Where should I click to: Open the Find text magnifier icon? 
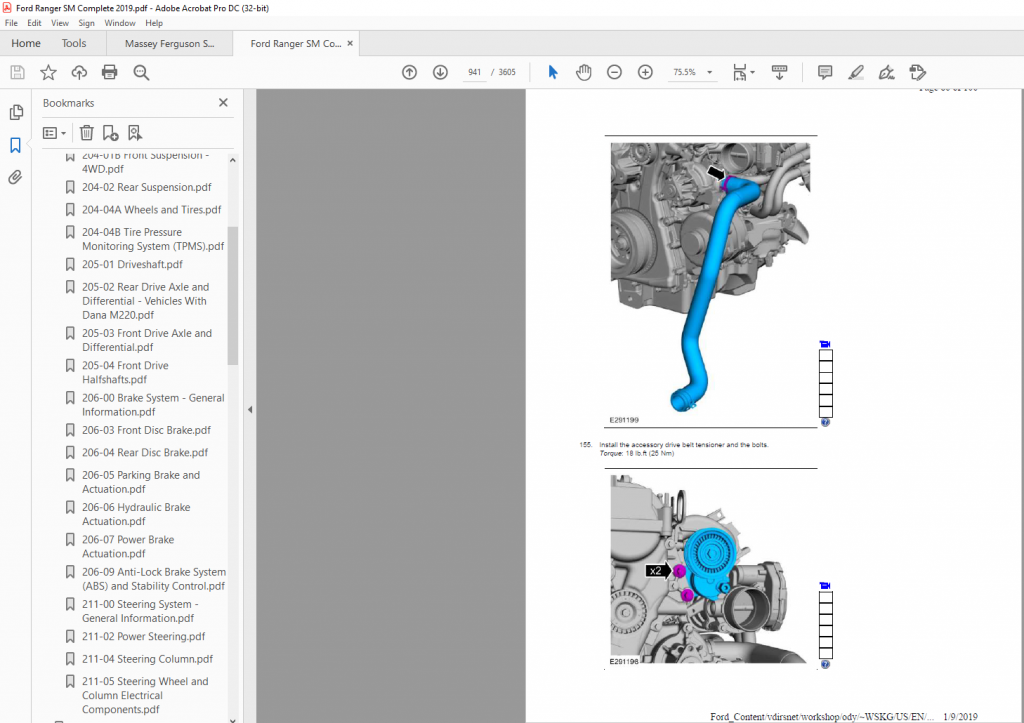(141, 72)
